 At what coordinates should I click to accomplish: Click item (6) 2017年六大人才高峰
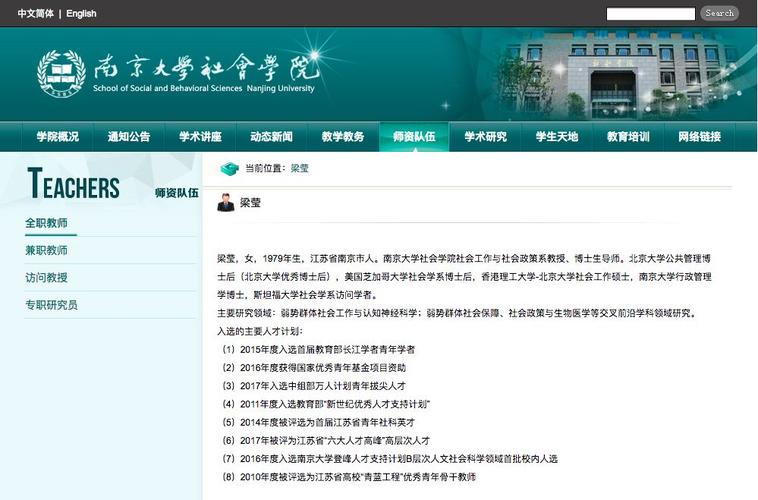click(326, 441)
